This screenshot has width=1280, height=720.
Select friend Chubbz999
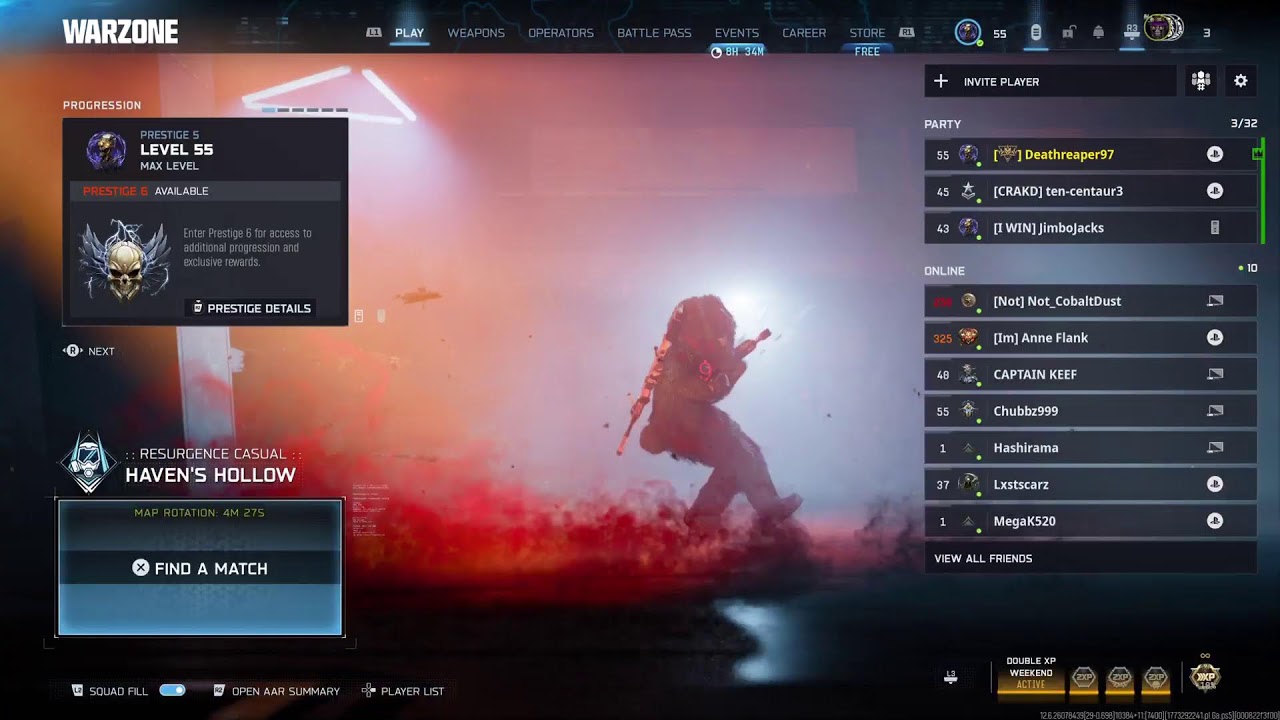[1090, 411]
